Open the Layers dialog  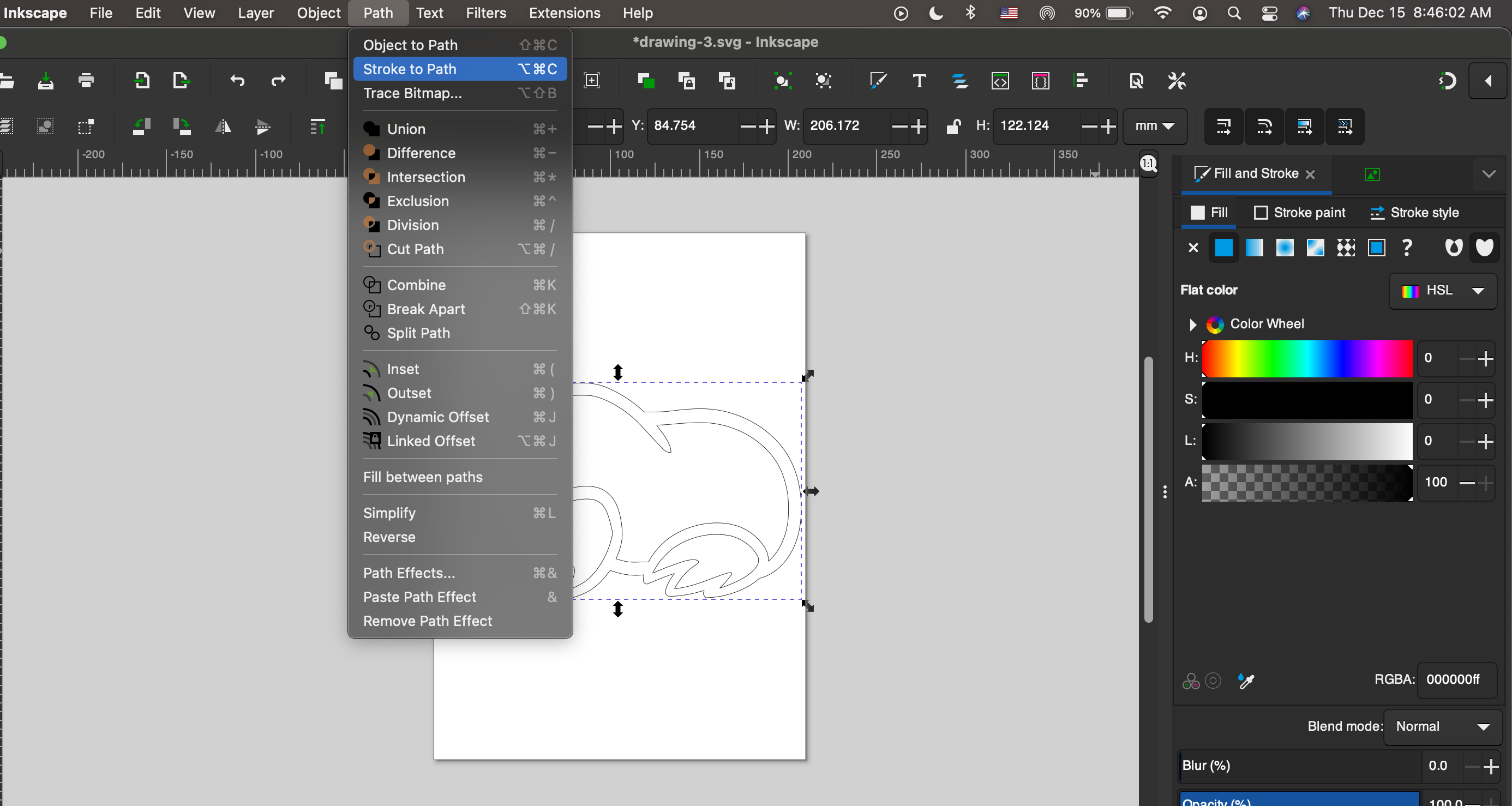tap(959, 81)
